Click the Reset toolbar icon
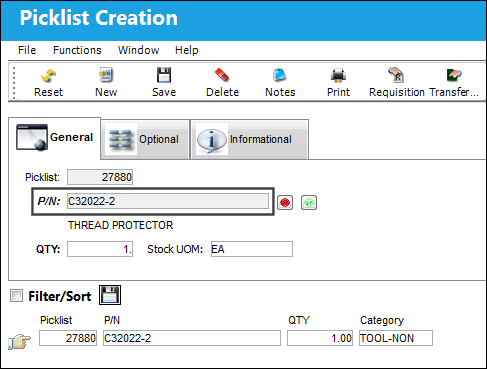Viewport: 487px width, 369px height. (48, 76)
